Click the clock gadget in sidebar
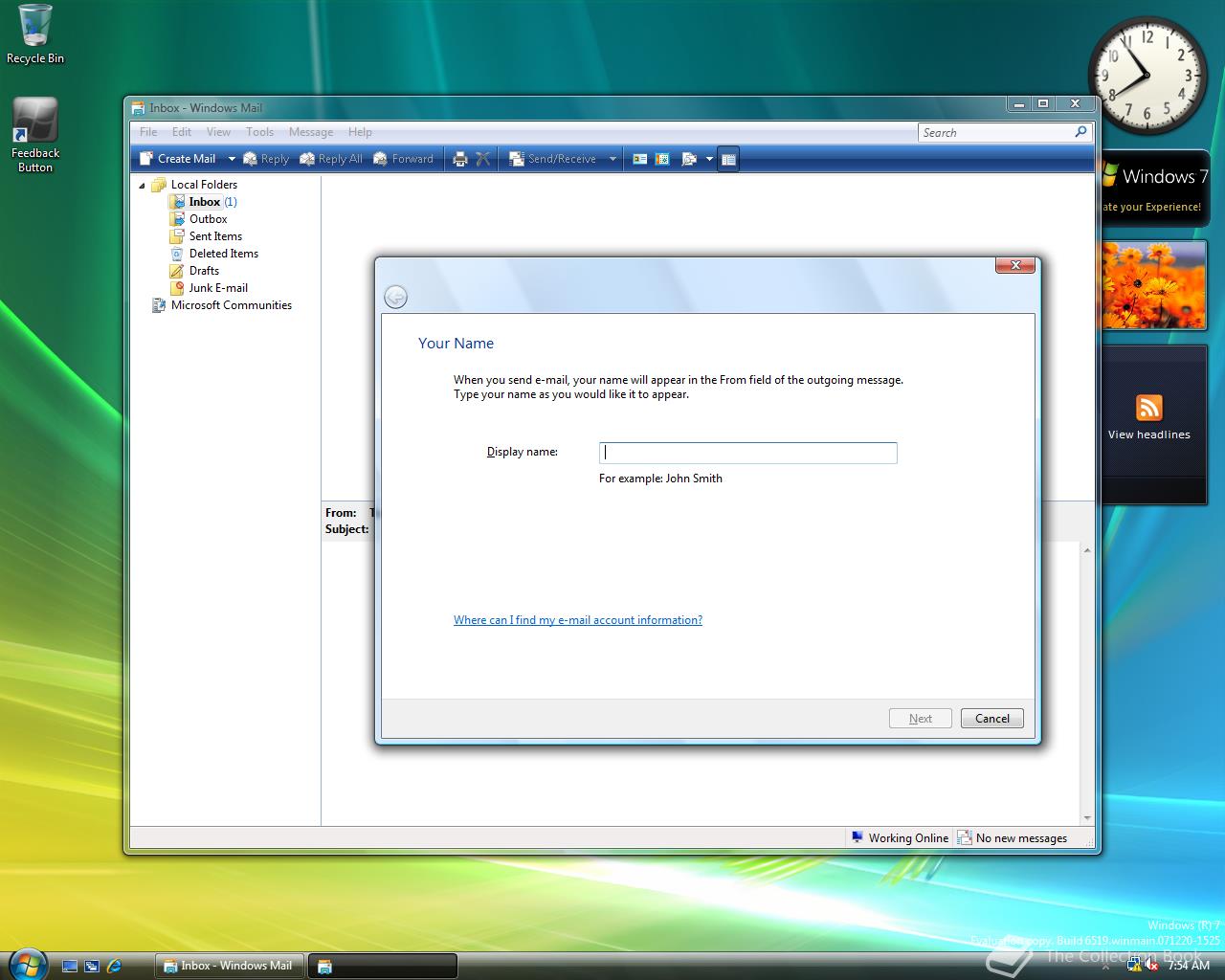Image resolution: width=1225 pixels, height=980 pixels. pyautogui.click(x=1147, y=75)
